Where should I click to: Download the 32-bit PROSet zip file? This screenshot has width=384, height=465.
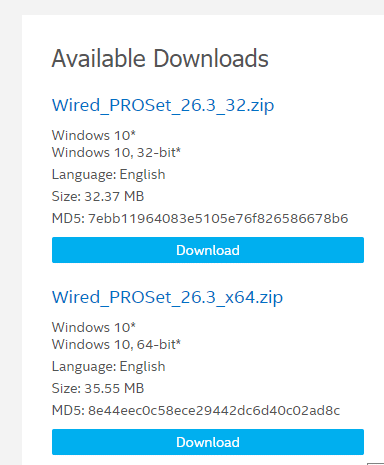pos(208,250)
